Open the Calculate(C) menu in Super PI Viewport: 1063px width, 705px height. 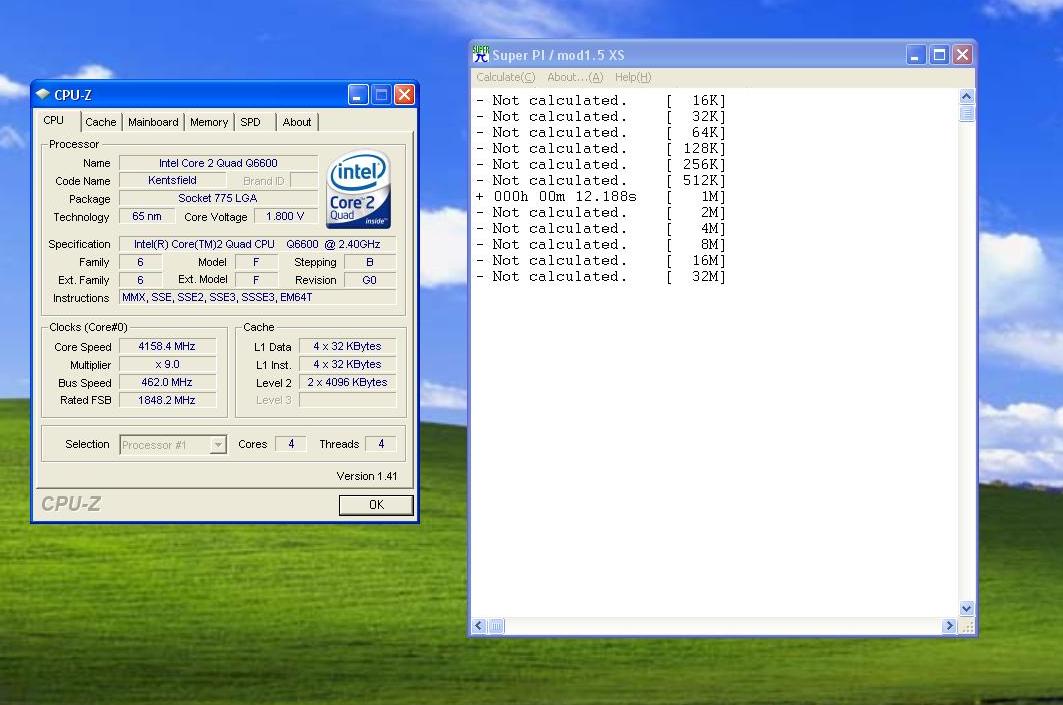pos(506,77)
